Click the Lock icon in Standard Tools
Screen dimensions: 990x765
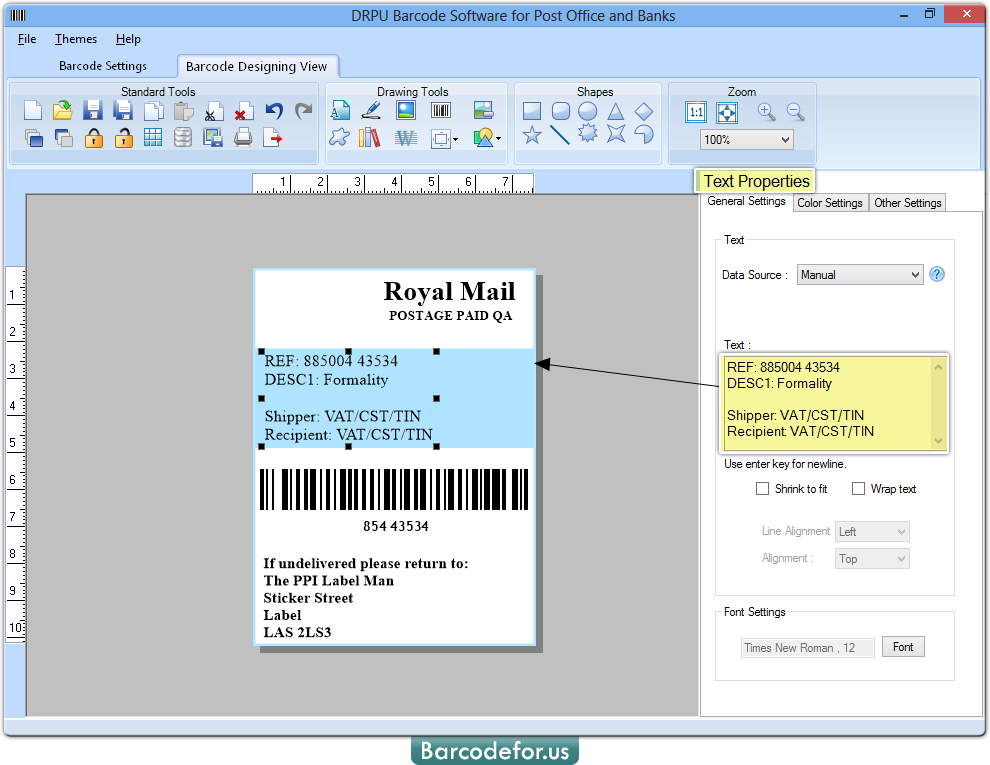click(x=94, y=137)
